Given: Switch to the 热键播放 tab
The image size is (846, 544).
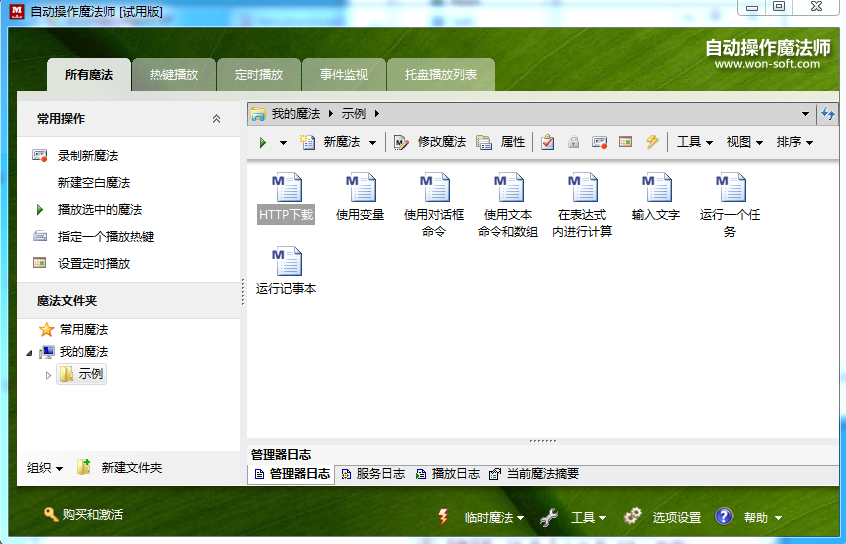Looking at the screenshot, I should tap(174, 75).
